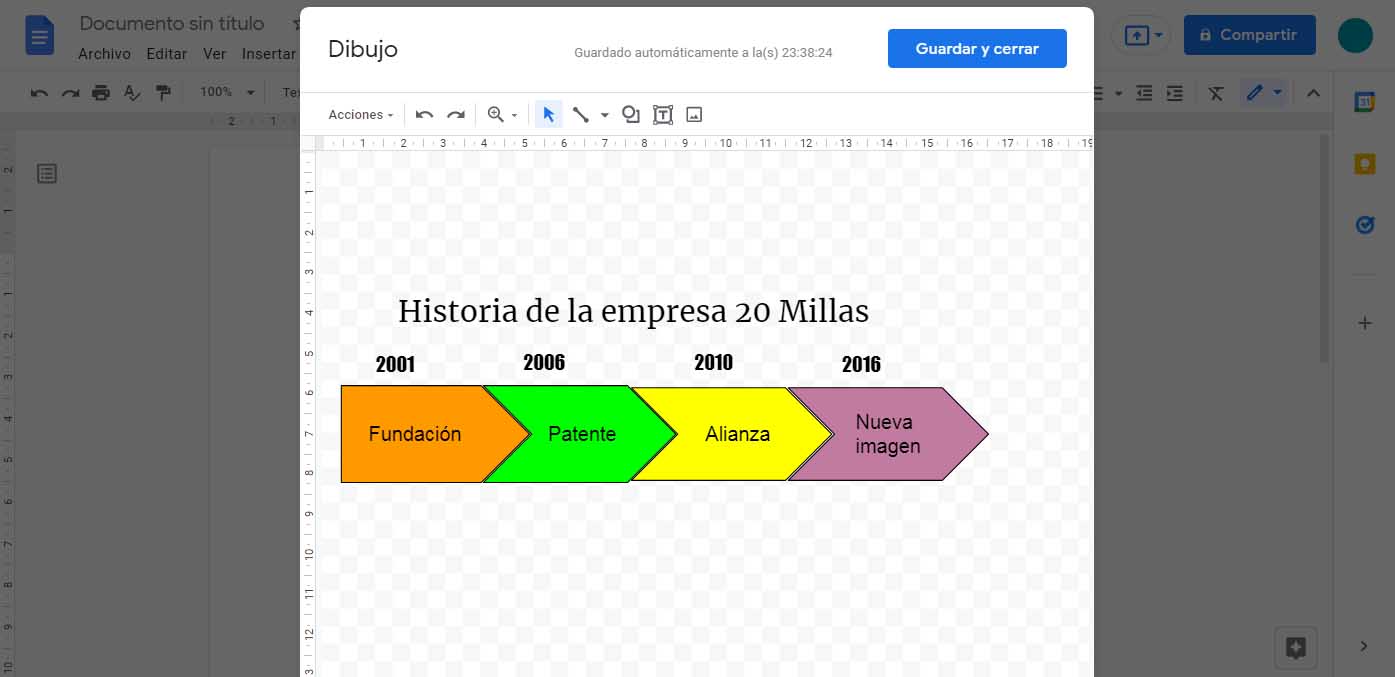Viewport: 1395px width, 677px height.
Task: Insert a text box into the drawing
Action: tap(662, 114)
